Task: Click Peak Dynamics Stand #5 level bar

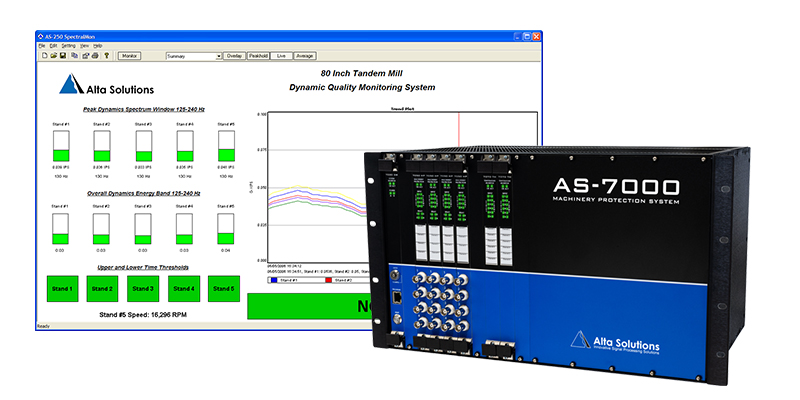Action: [227, 146]
